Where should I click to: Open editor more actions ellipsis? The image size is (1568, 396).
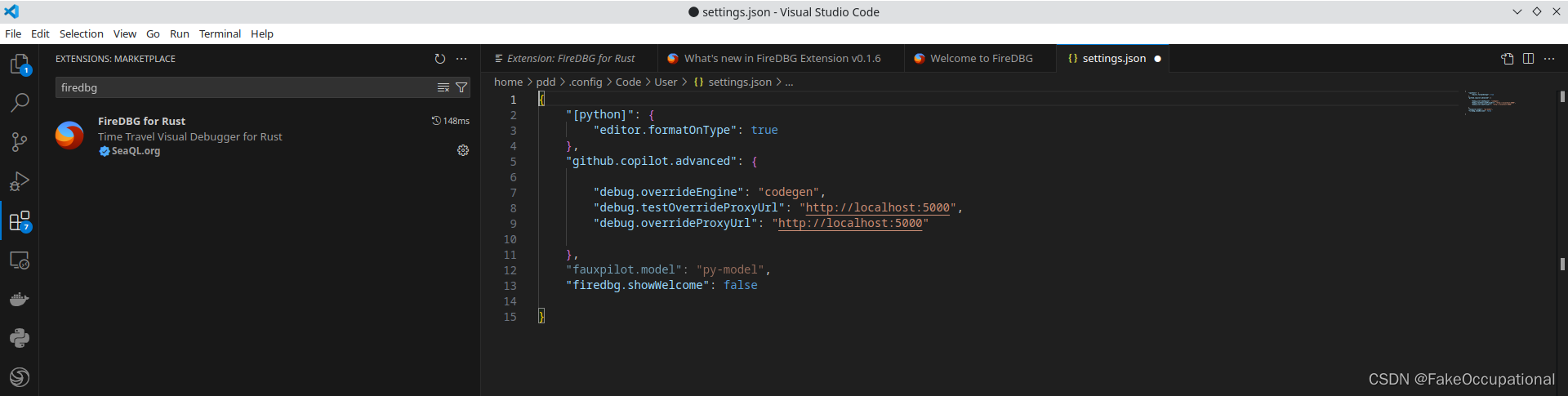click(x=1549, y=59)
